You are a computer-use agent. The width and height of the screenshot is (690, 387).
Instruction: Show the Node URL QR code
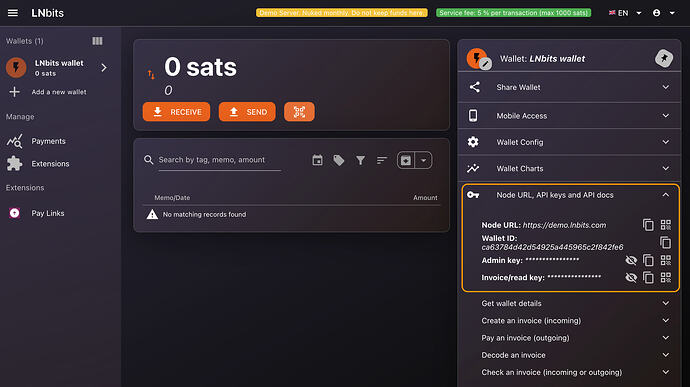pos(666,225)
